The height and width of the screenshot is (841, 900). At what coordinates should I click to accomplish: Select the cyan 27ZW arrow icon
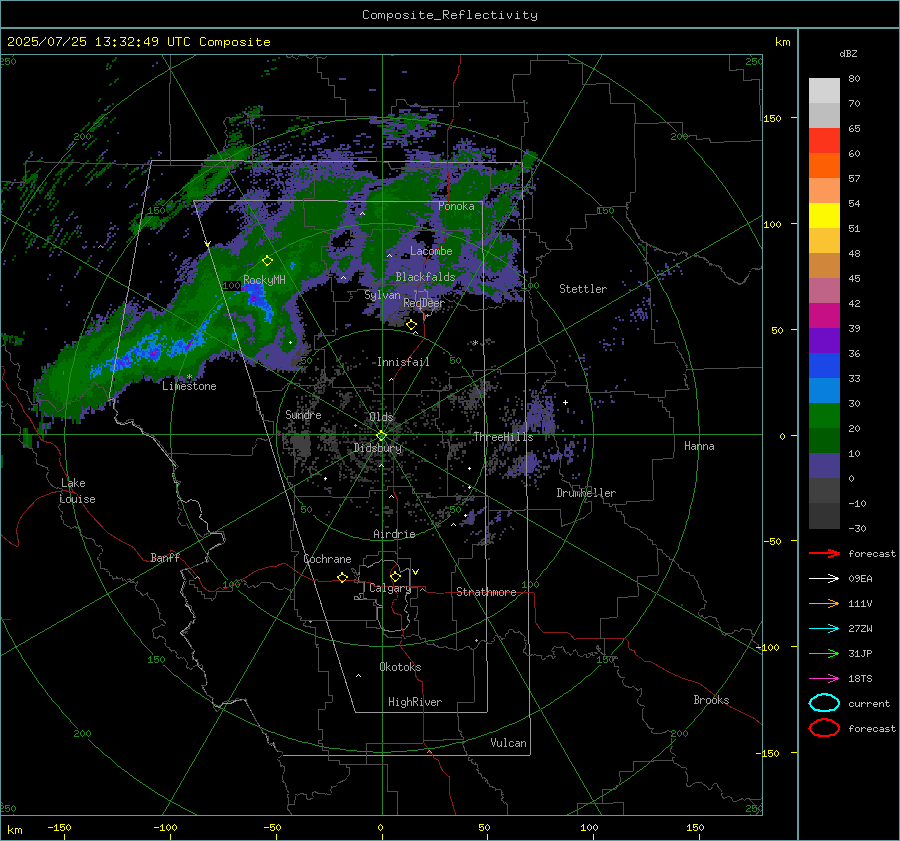pos(824,629)
